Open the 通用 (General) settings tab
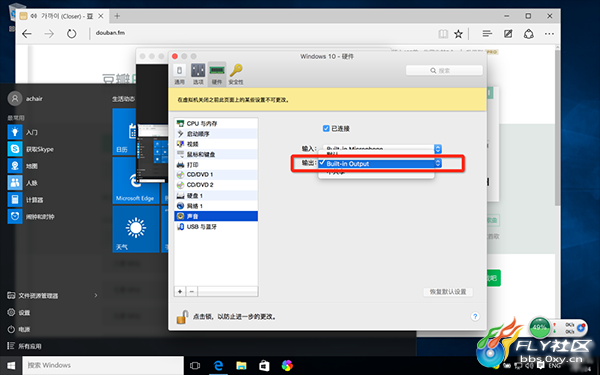Viewport: 600px width, 375px height. click(x=179, y=74)
